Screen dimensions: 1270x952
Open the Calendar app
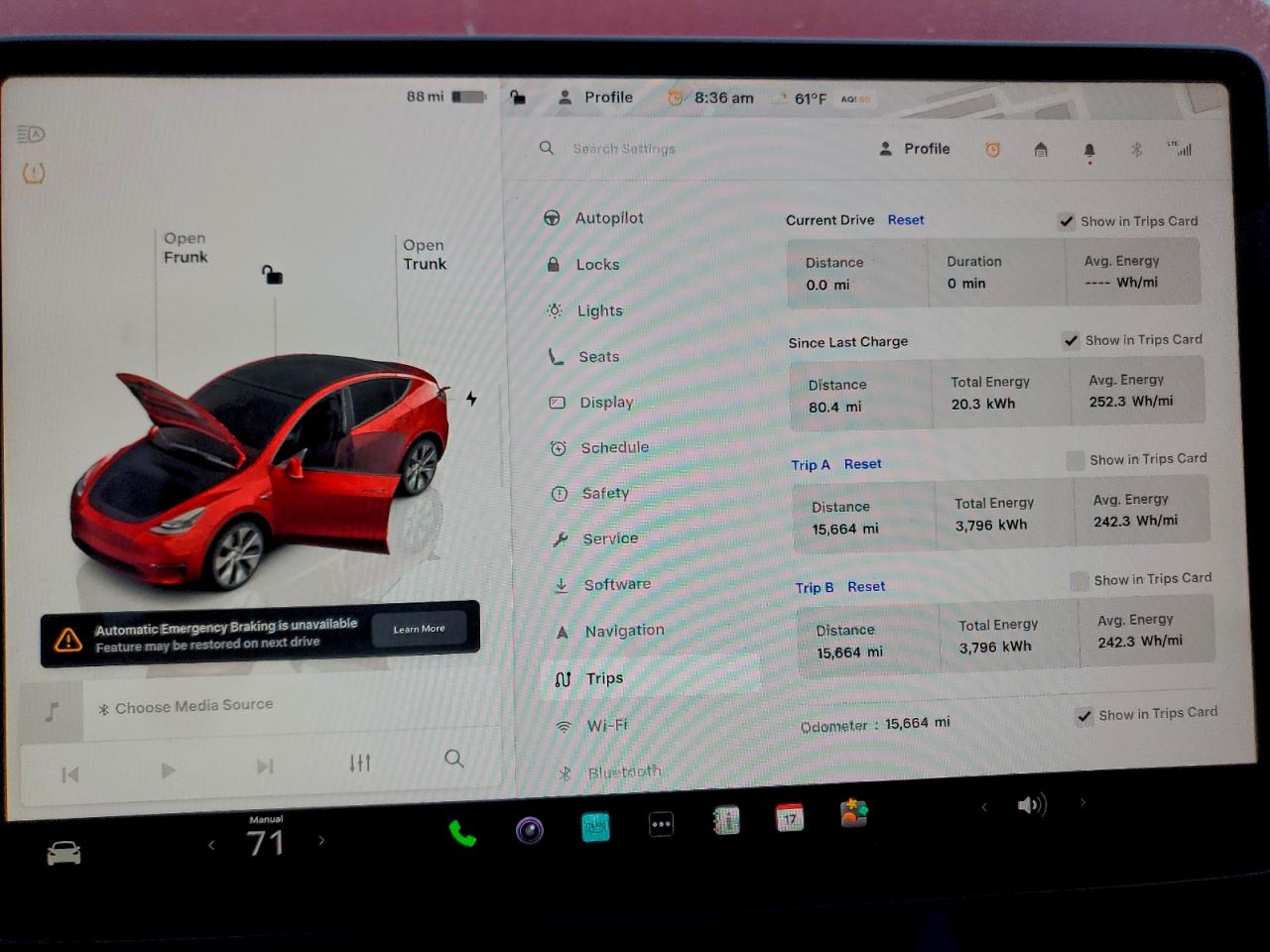tap(790, 817)
